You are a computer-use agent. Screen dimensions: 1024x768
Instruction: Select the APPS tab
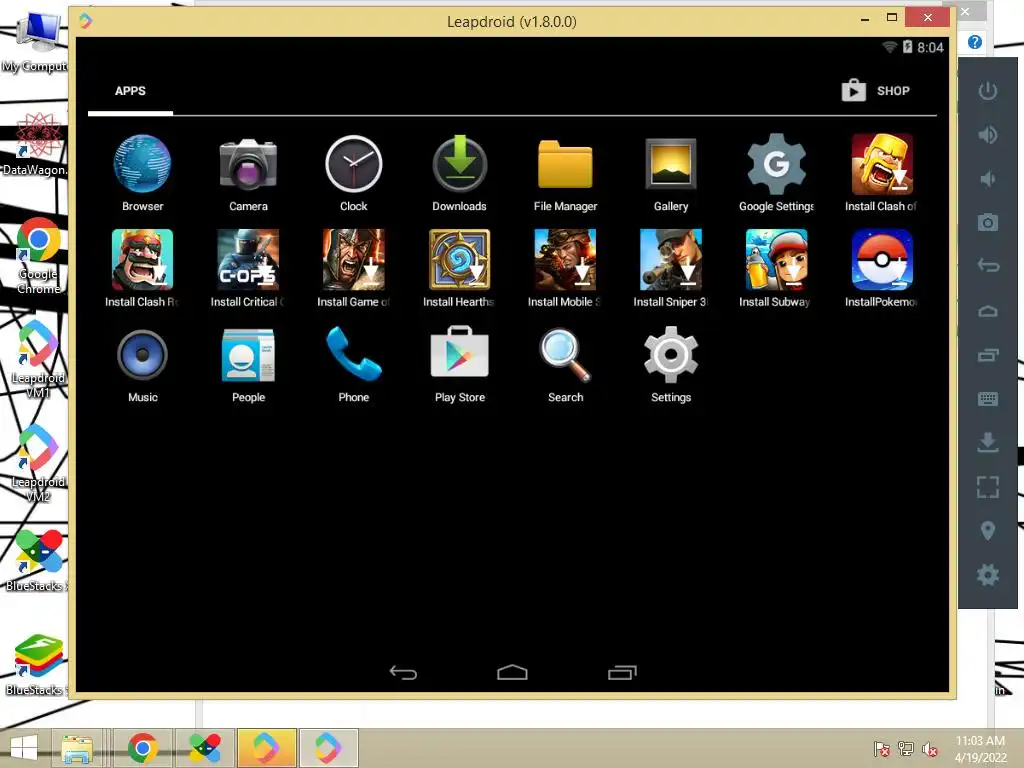point(130,91)
